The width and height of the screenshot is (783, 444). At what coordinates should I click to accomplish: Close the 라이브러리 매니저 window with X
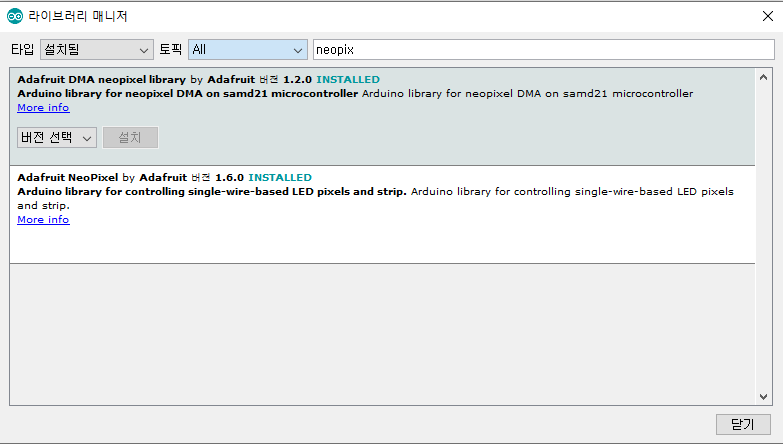(768, 16)
